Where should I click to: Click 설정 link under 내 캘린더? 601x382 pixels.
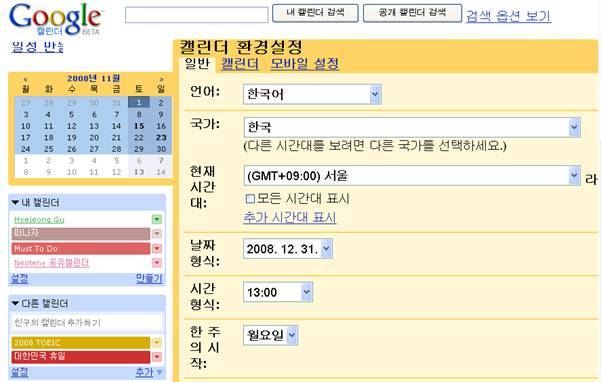pos(20,279)
